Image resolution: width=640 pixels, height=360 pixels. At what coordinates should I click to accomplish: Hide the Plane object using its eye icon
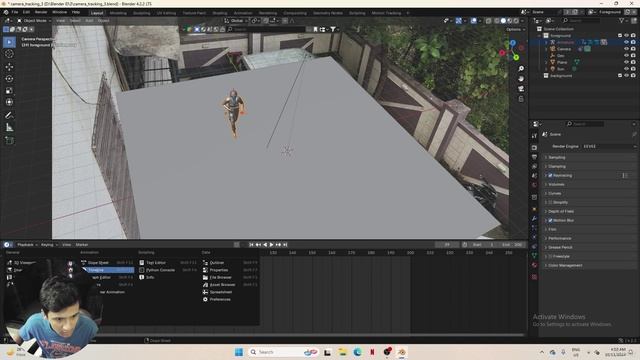coord(626,62)
